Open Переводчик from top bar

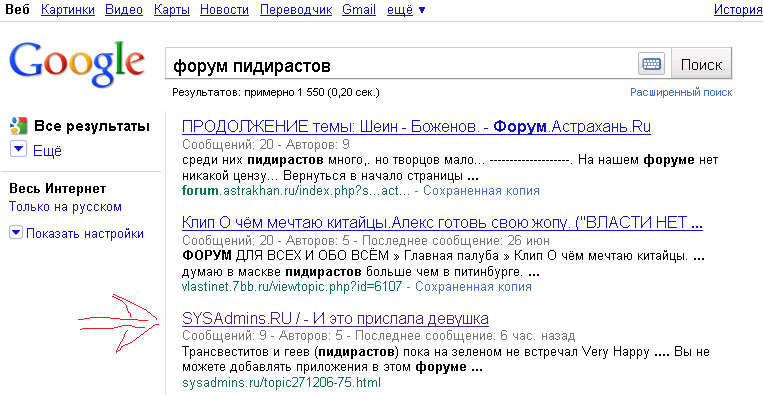pyautogui.click(x=296, y=9)
